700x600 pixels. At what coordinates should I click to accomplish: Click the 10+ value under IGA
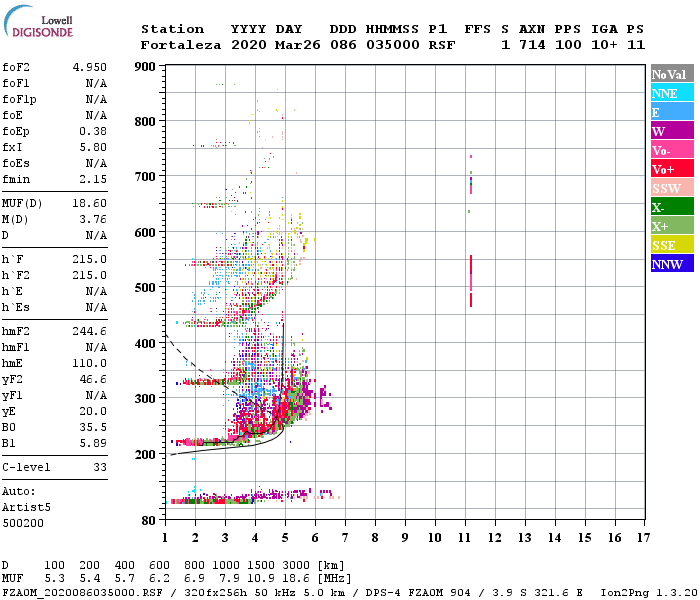point(604,45)
